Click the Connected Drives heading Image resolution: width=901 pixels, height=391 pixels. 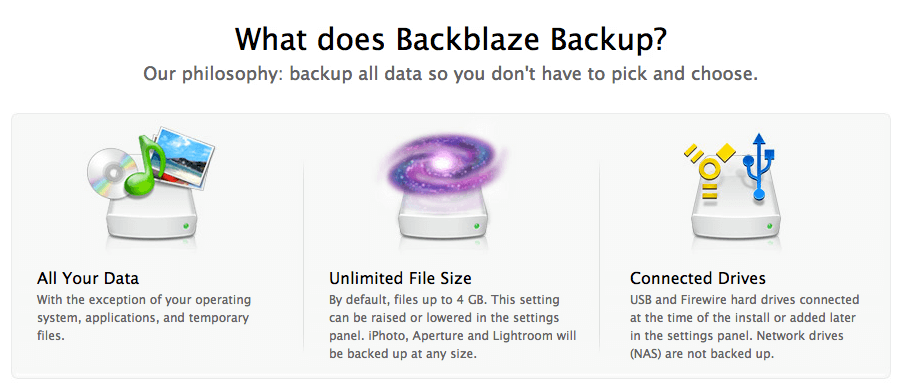[698, 279]
